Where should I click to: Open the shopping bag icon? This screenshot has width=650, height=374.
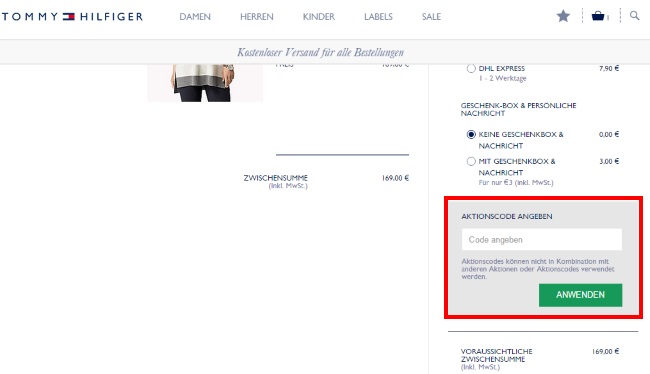[598, 16]
